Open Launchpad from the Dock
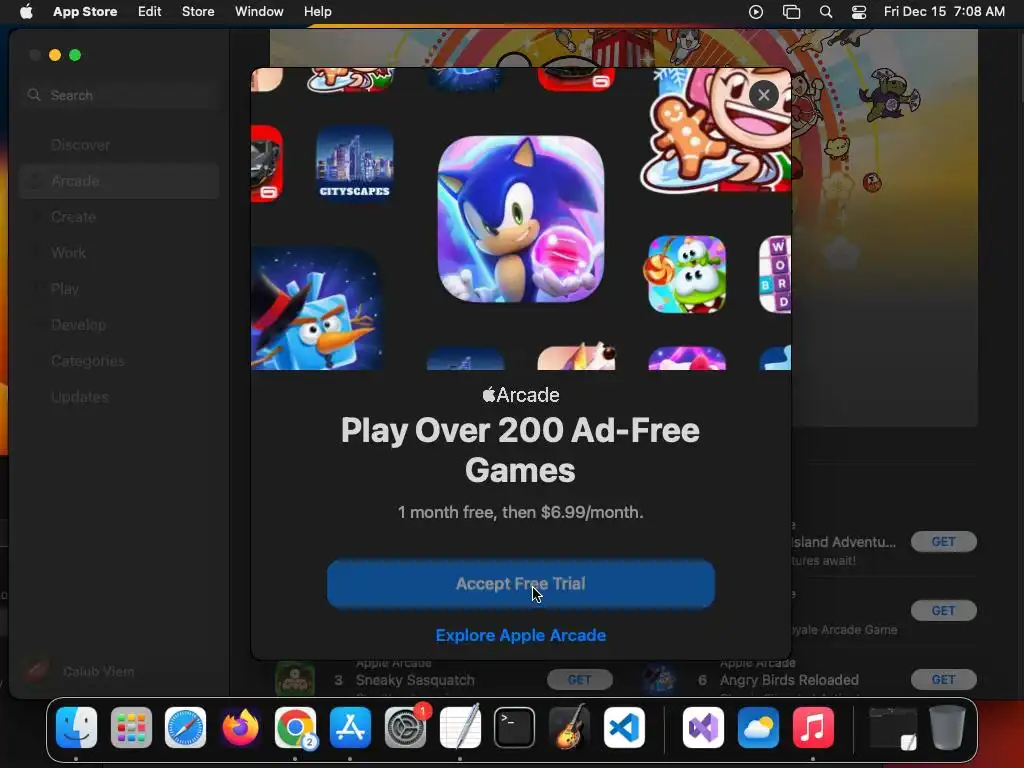 (131, 727)
